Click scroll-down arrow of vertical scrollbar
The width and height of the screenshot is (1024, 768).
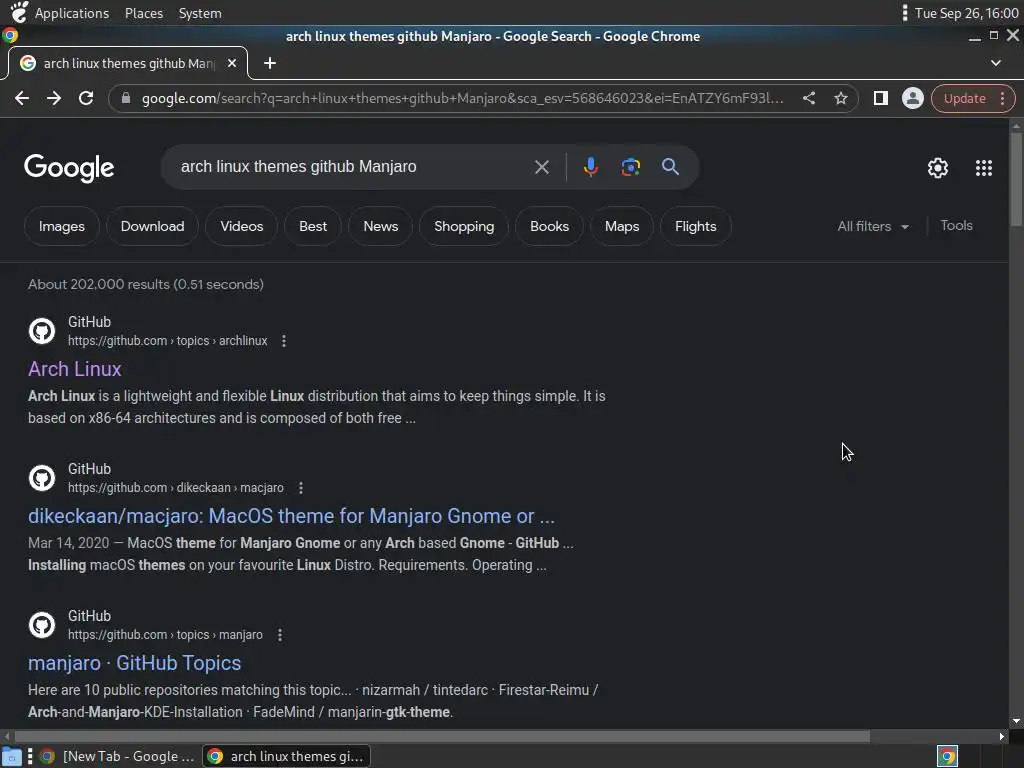tap(1016, 722)
